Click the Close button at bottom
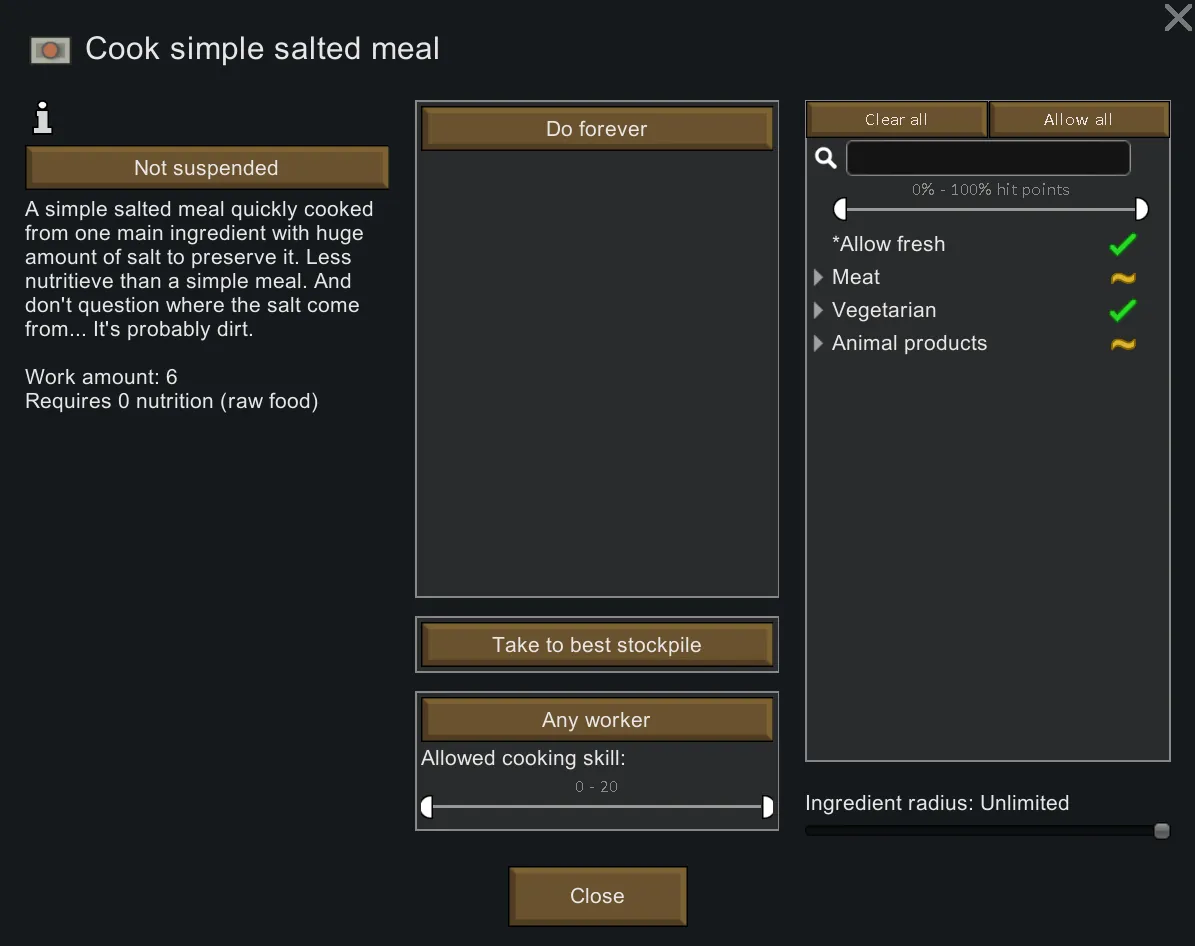 (597, 896)
